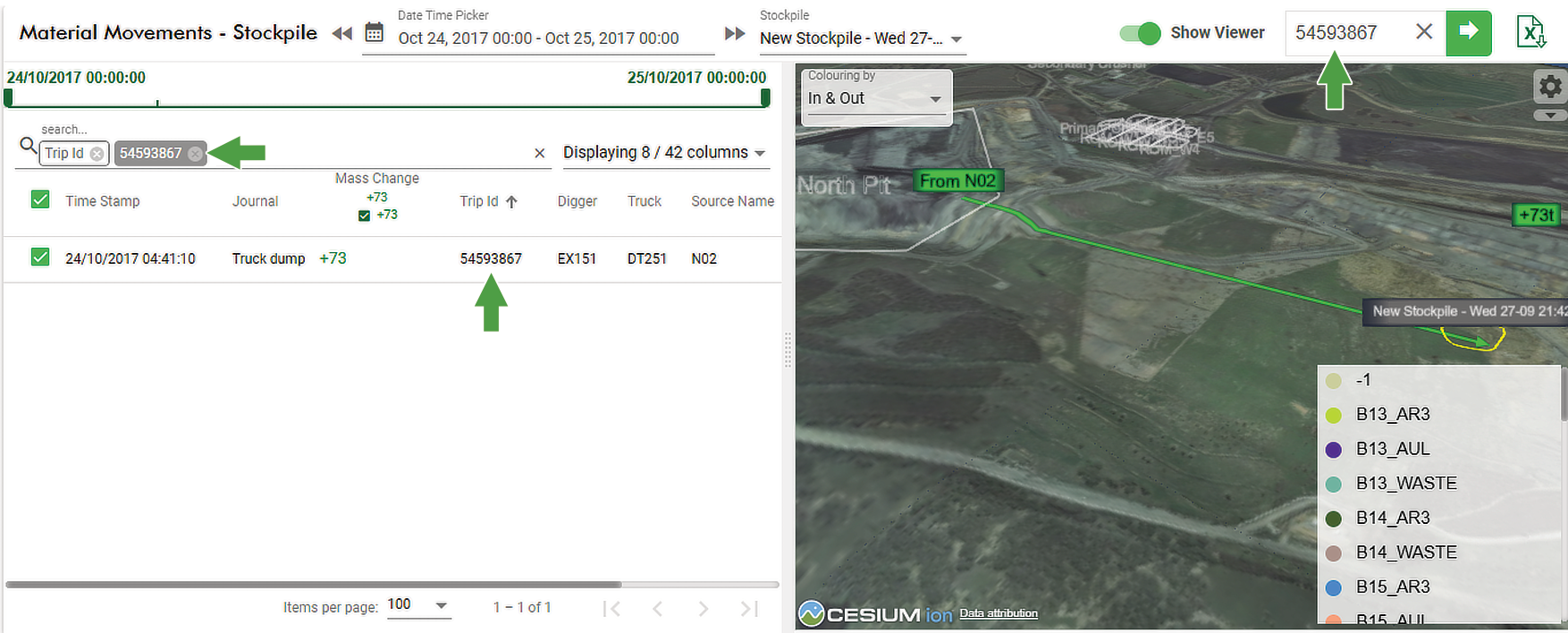Click the New Stockpile map tooltip label

click(1464, 311)
